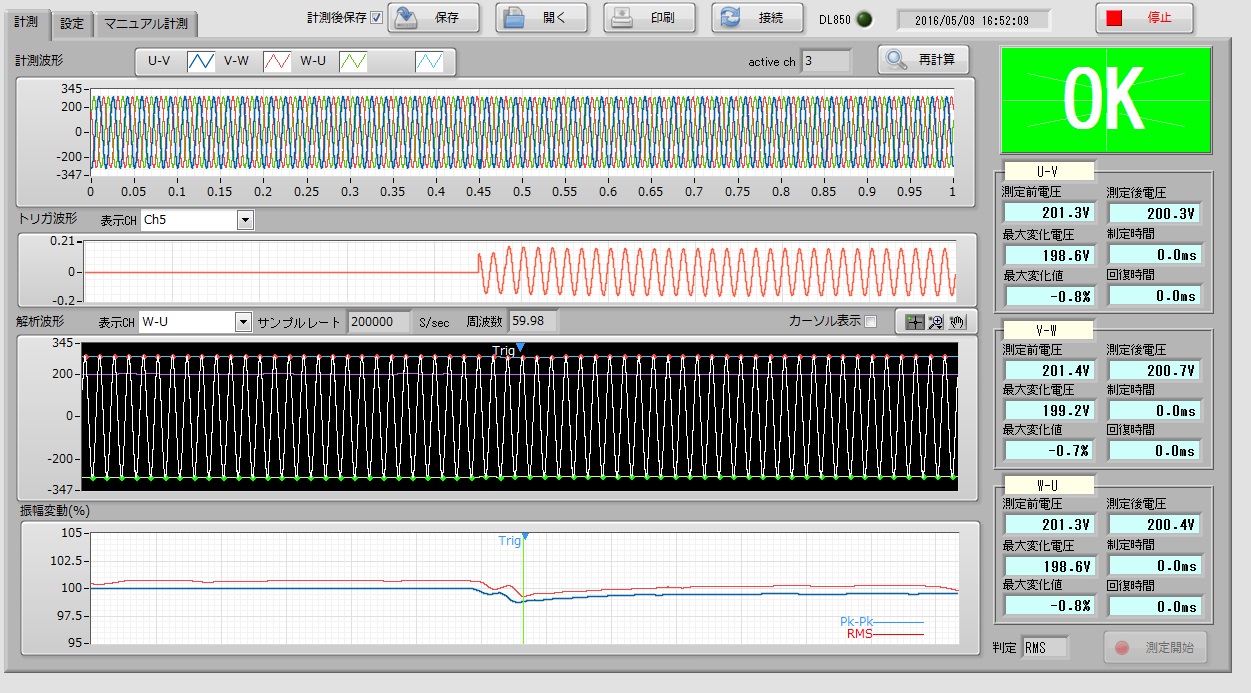
Task: Toggle the 計測後保存 checkbox
Action: (x=376, y=17)
